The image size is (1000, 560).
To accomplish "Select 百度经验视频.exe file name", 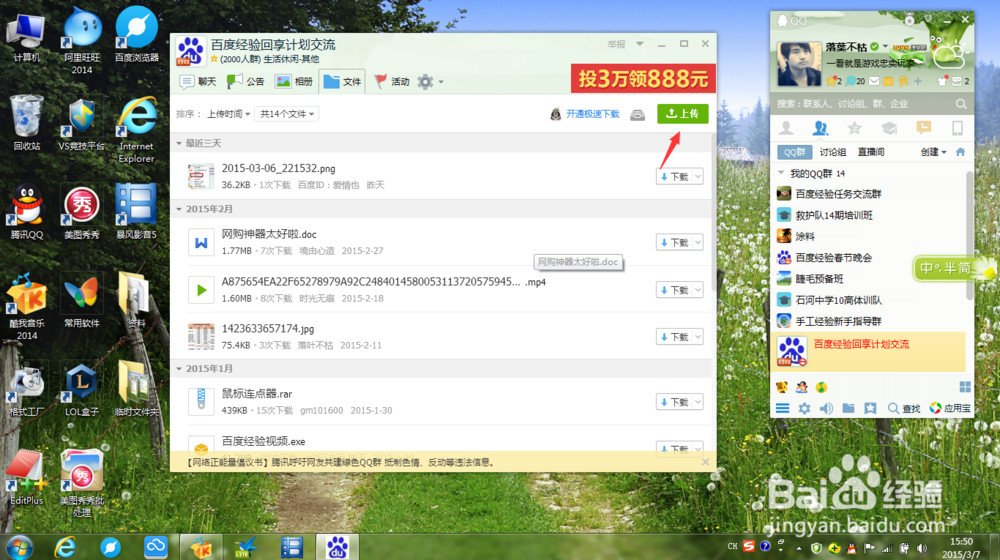I will click(263, 441).
